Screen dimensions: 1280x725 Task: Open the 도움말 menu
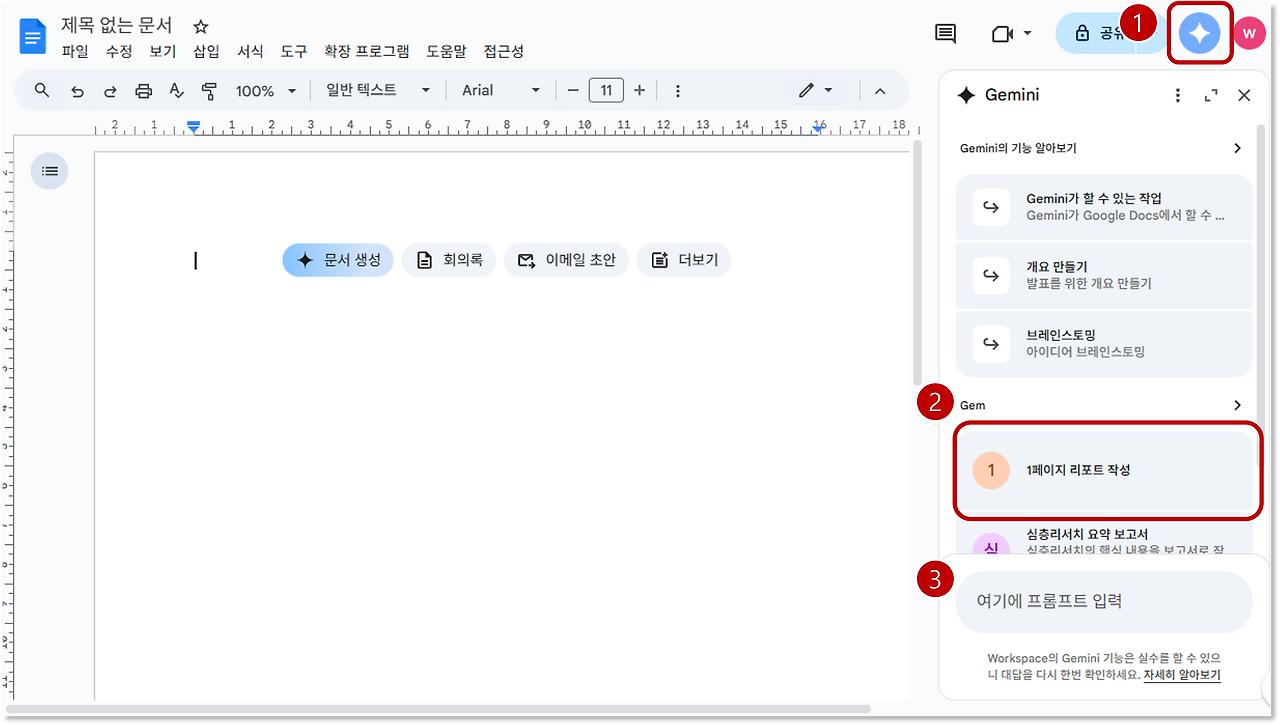coord(446,52)
